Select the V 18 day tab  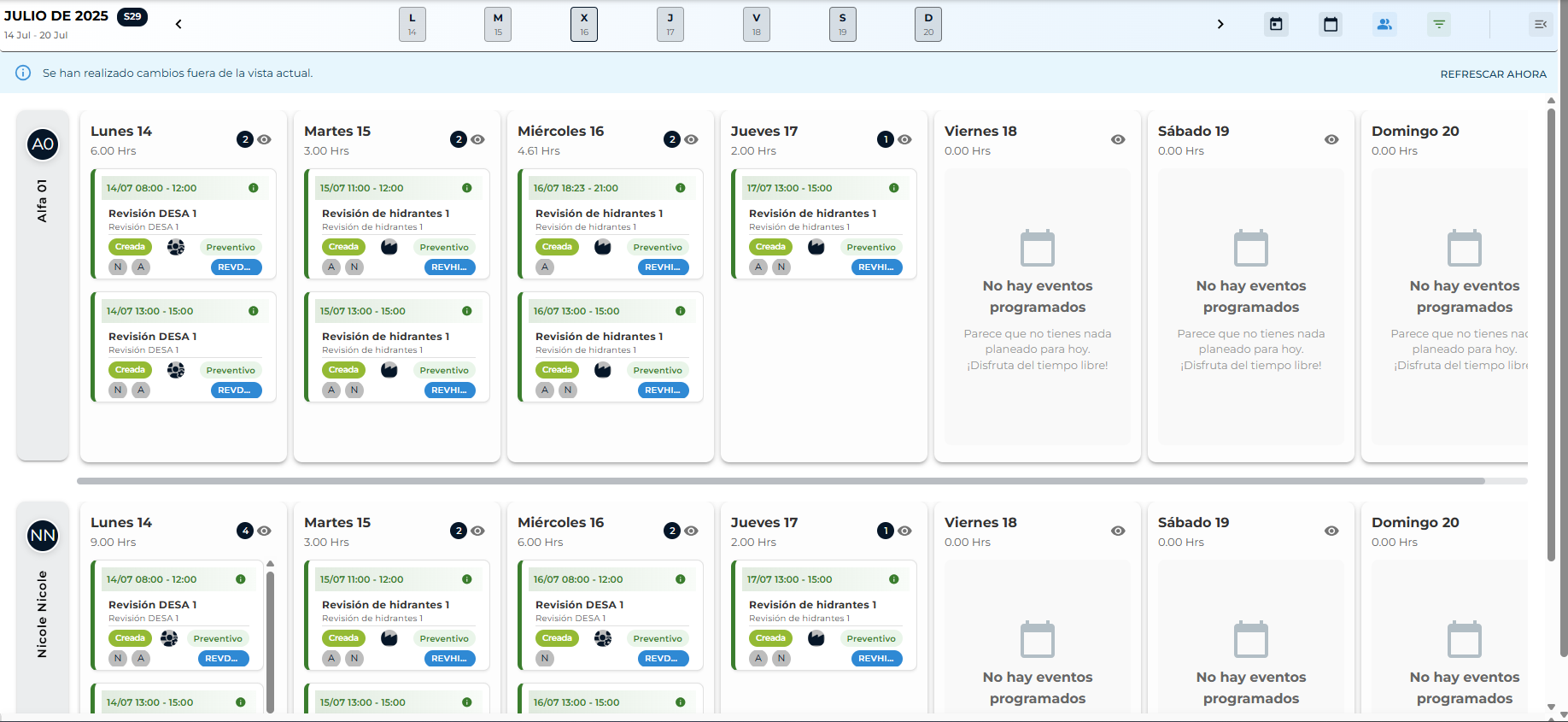pos(757,24)
